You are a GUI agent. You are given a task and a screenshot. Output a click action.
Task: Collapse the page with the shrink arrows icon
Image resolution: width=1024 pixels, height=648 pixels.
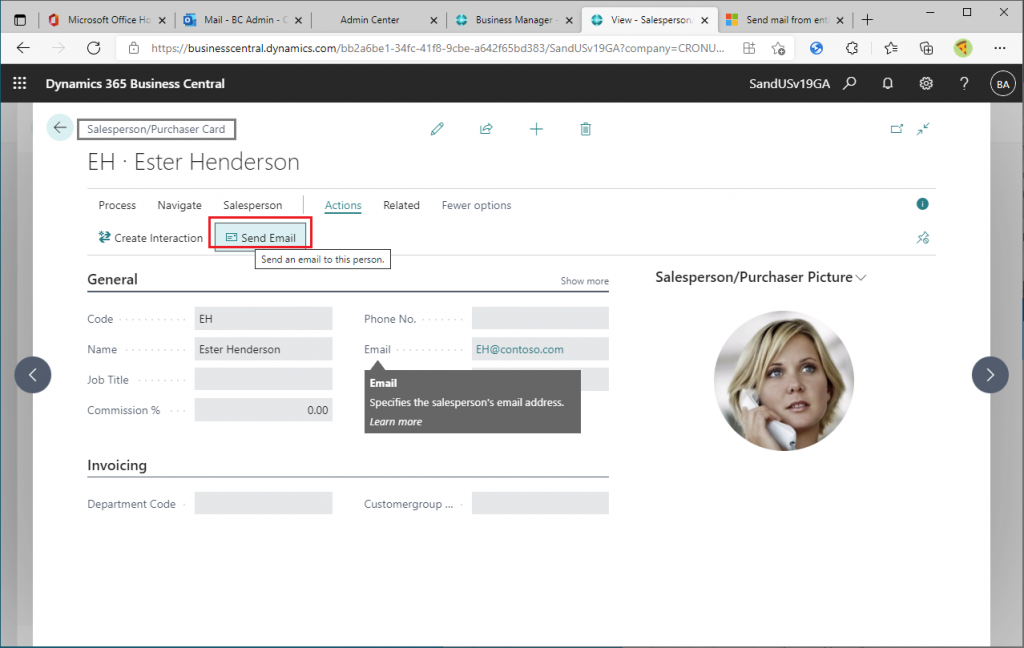pos(923,129)
